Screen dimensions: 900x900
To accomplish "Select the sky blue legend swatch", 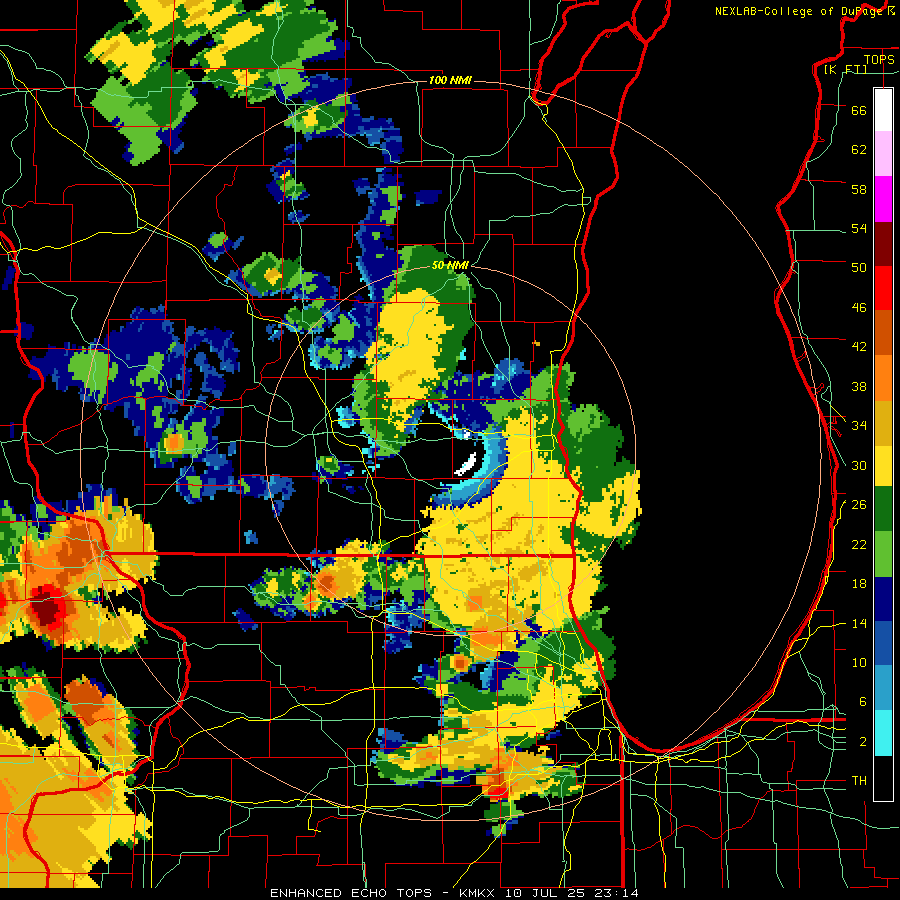I will 883,688.
